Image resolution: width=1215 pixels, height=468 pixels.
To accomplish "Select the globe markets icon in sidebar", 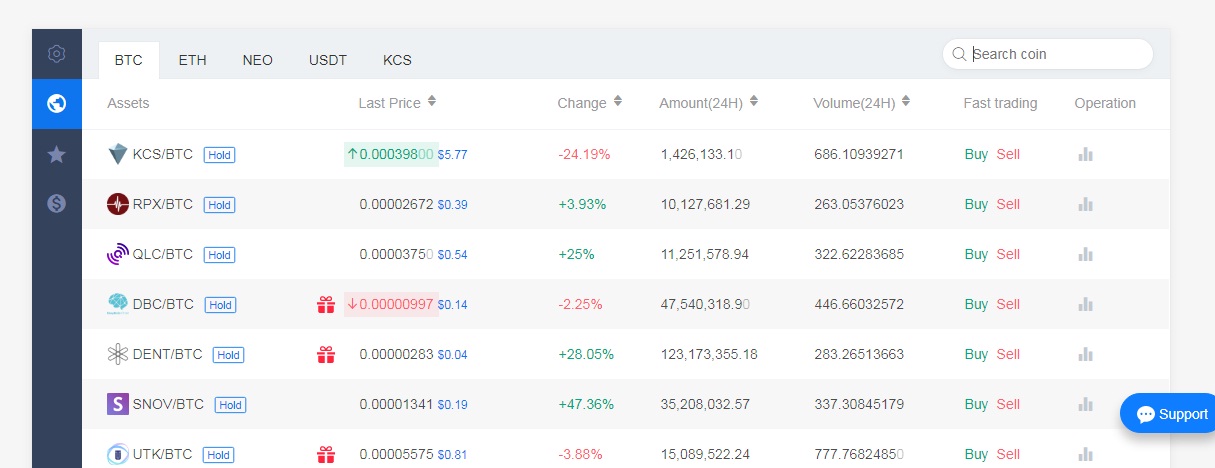I will (57, 104).
